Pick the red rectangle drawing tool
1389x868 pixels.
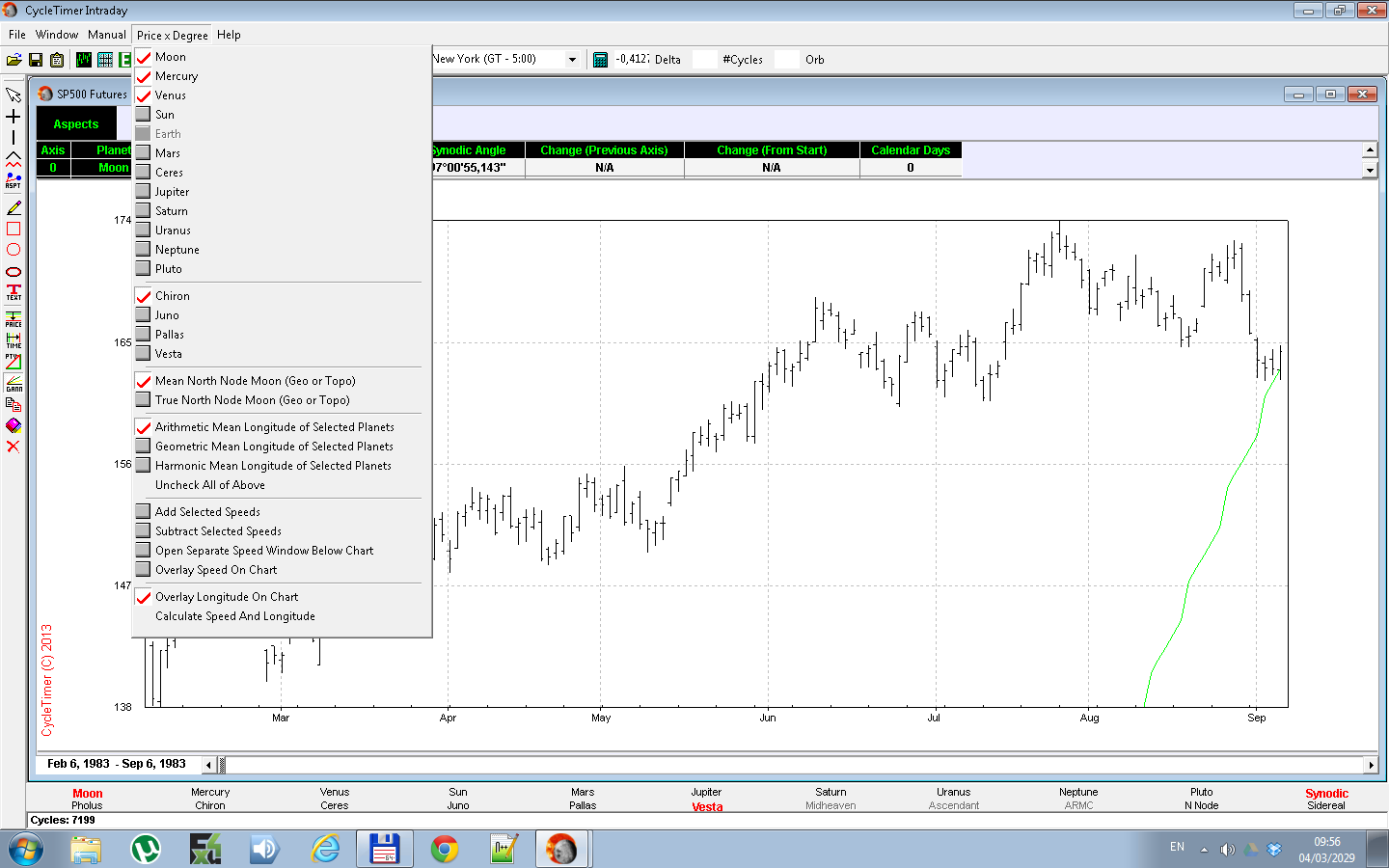tap(14, 229)
